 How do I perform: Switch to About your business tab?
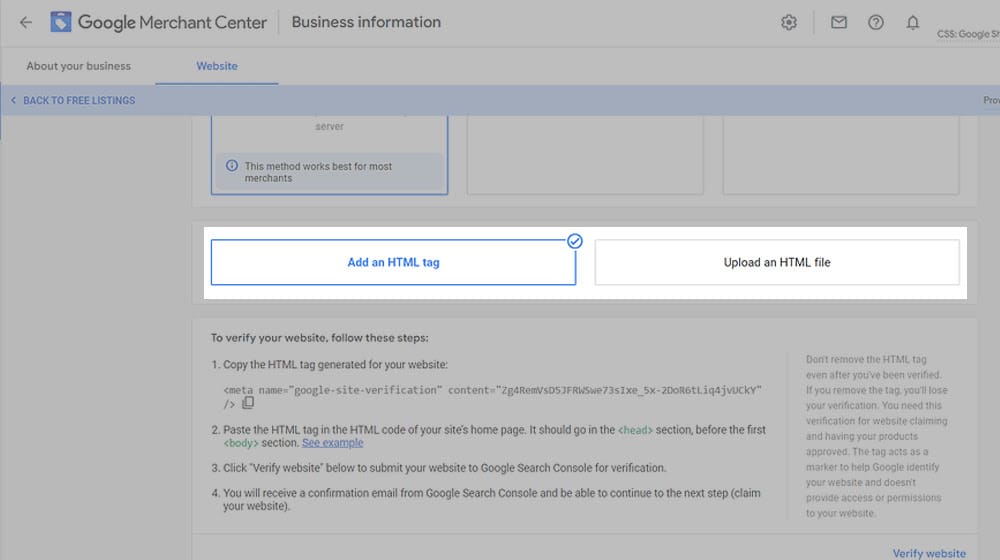78,66
